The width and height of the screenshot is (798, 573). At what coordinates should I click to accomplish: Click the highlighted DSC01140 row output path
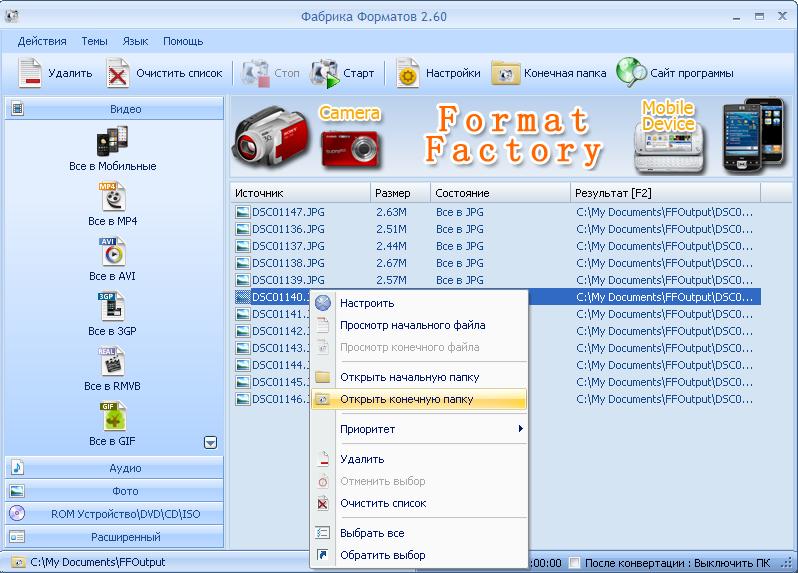click(665, 297)
